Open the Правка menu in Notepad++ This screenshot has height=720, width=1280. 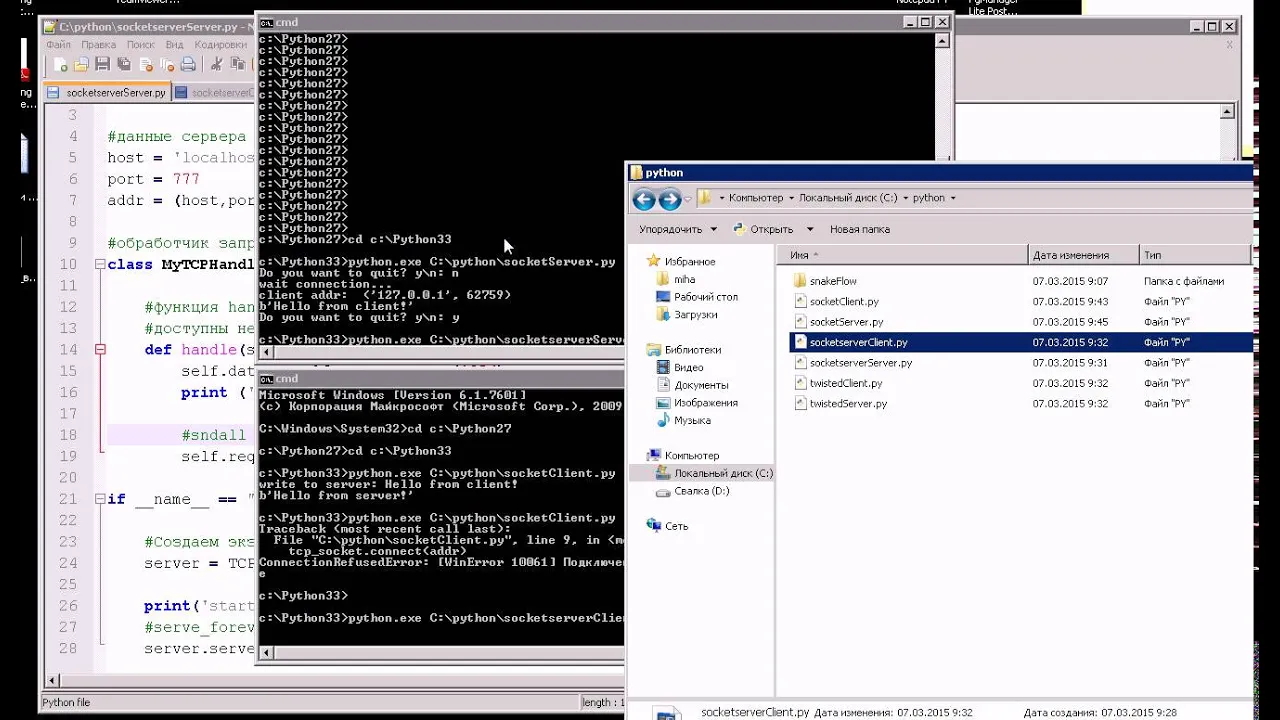tap(98, 45)
